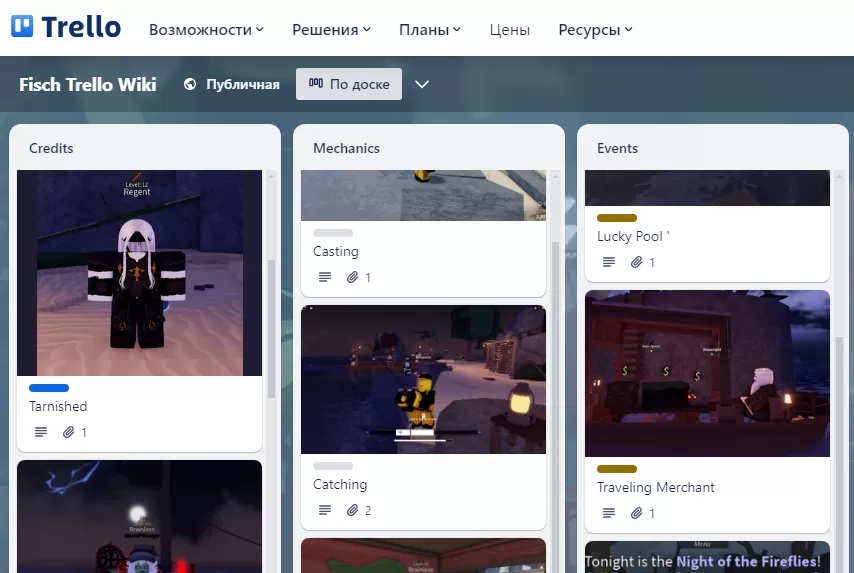Open the Цены pricing link

pos(510,30)
